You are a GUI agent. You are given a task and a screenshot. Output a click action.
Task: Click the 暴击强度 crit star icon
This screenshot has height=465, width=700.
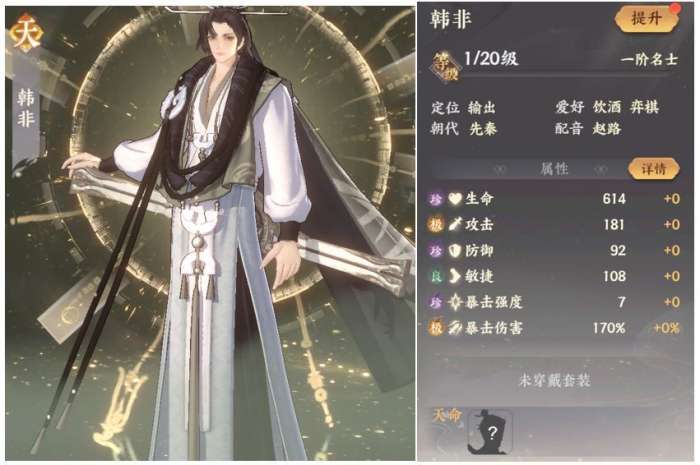tap(454, 302)
